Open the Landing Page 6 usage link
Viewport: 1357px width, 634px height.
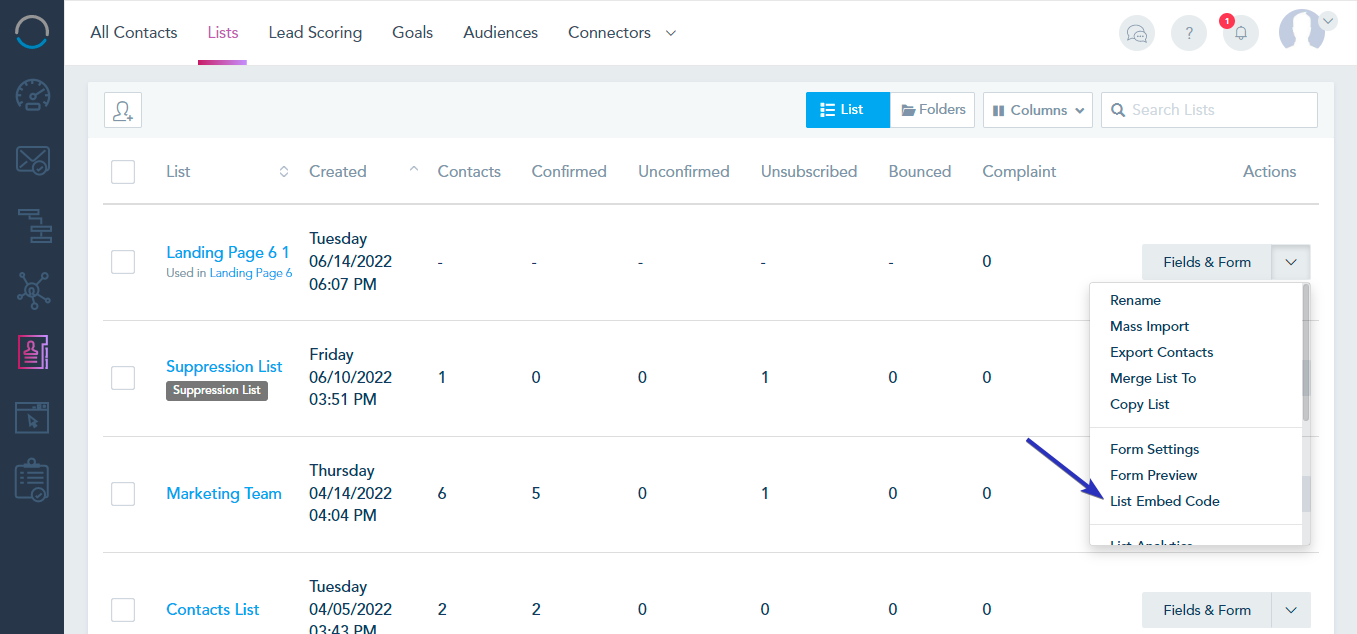coord(251,273)
